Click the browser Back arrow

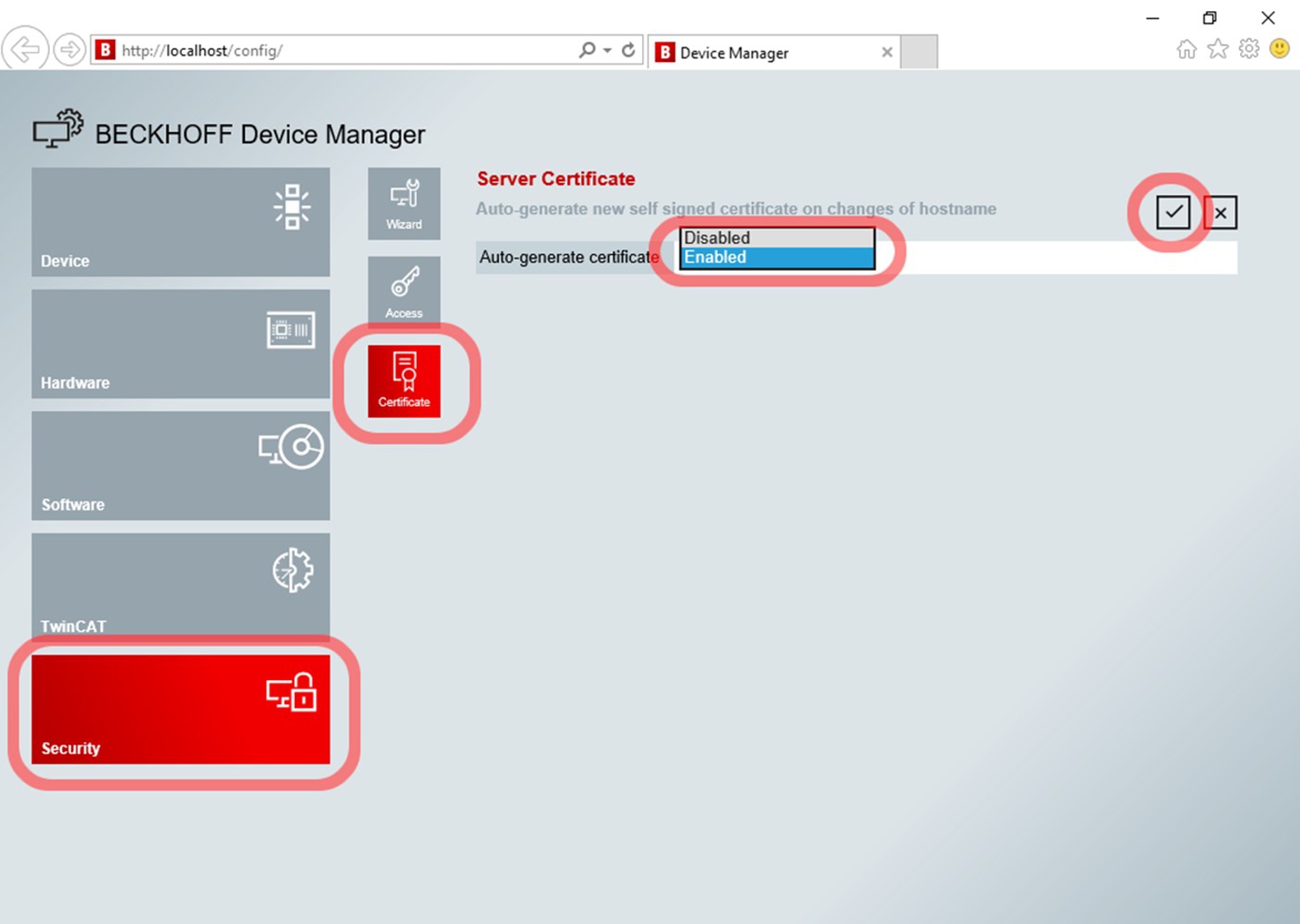pos(25,50)
